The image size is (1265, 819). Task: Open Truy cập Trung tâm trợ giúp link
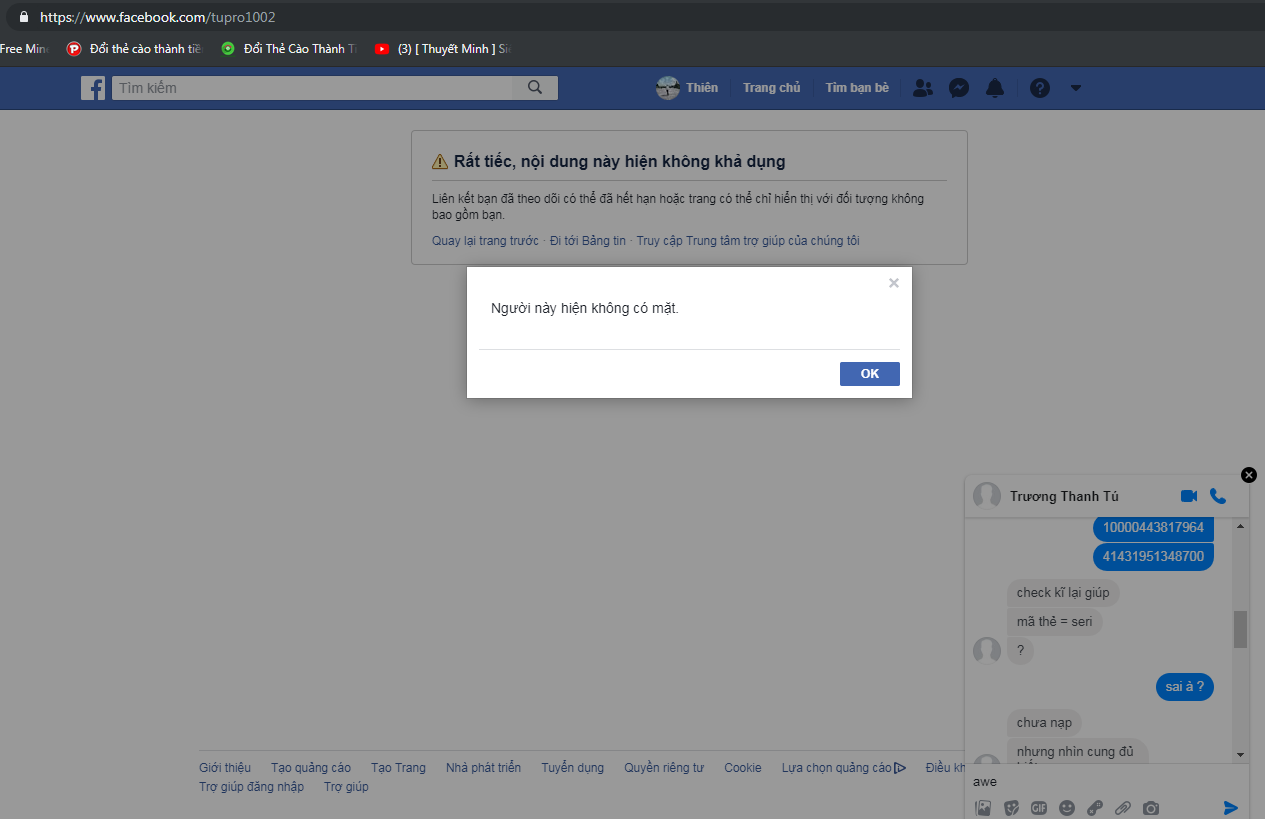click(748, 241)
